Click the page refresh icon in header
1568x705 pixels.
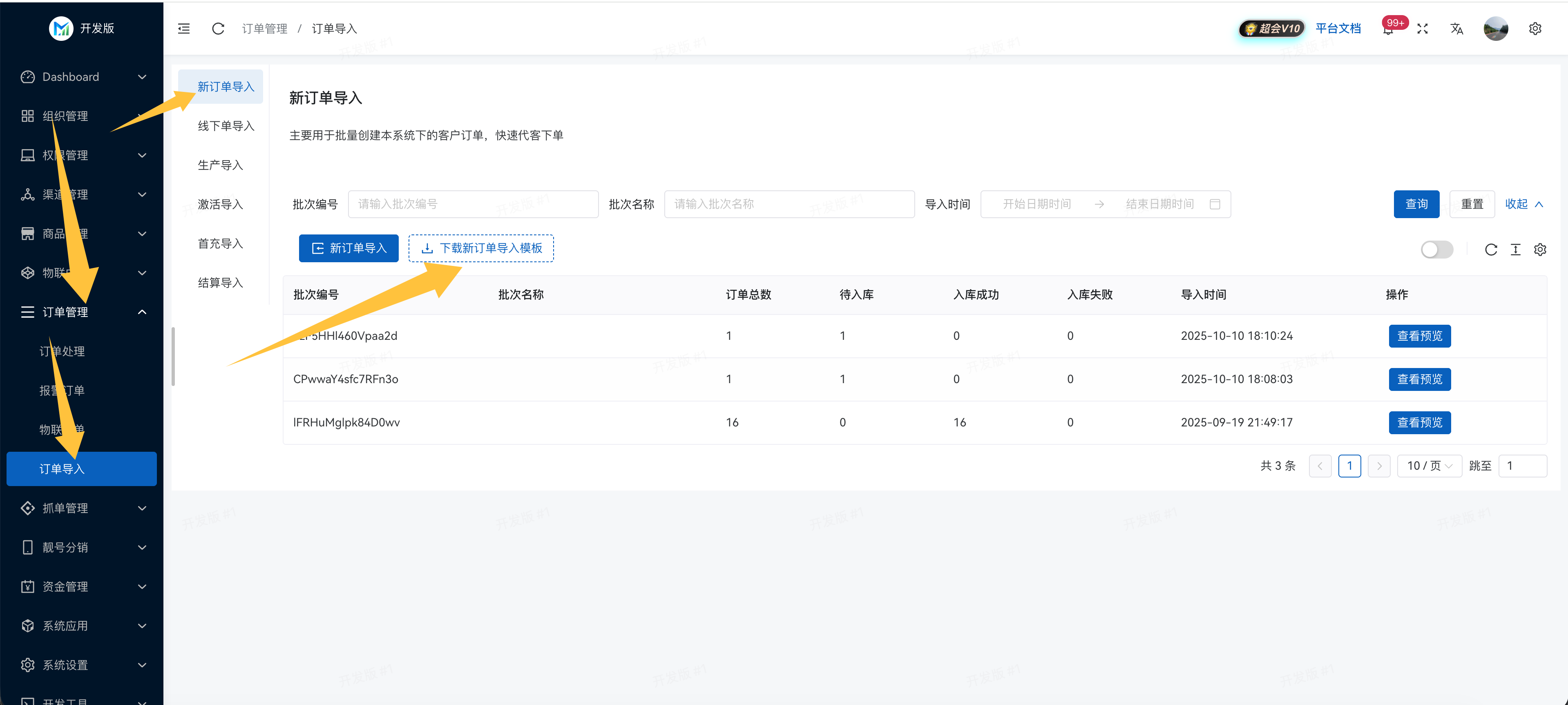click(218, 29)
